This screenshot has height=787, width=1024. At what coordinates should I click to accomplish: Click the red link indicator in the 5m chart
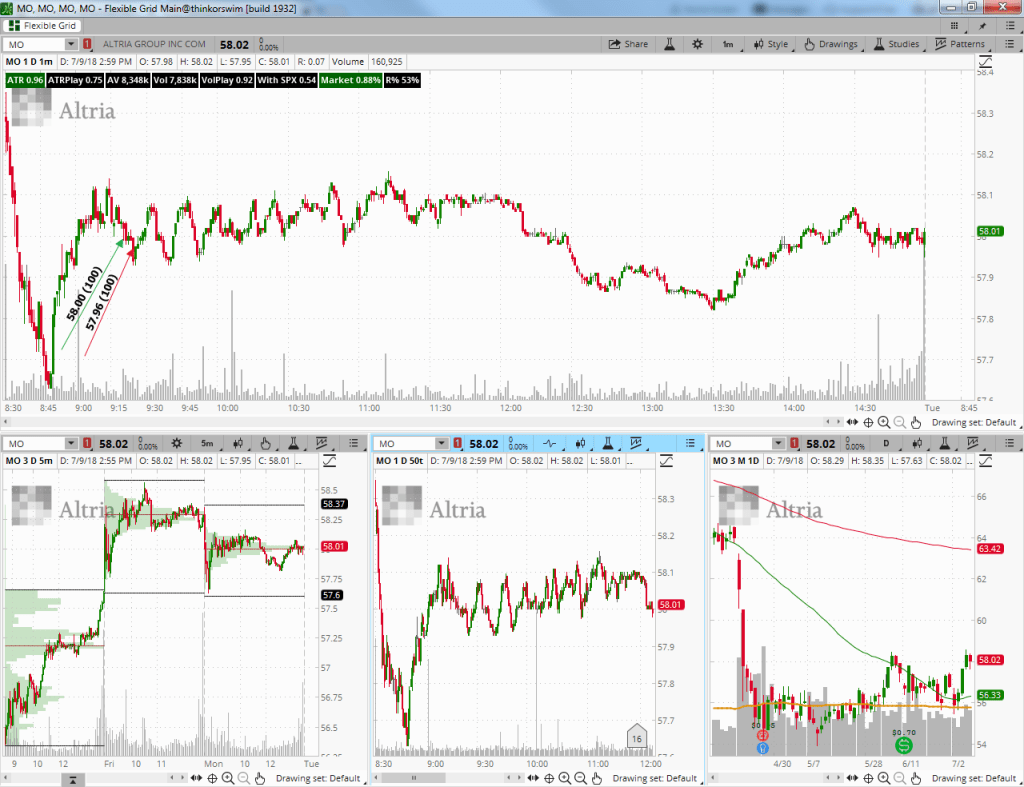pyautogui.click(x=87, y=443)
